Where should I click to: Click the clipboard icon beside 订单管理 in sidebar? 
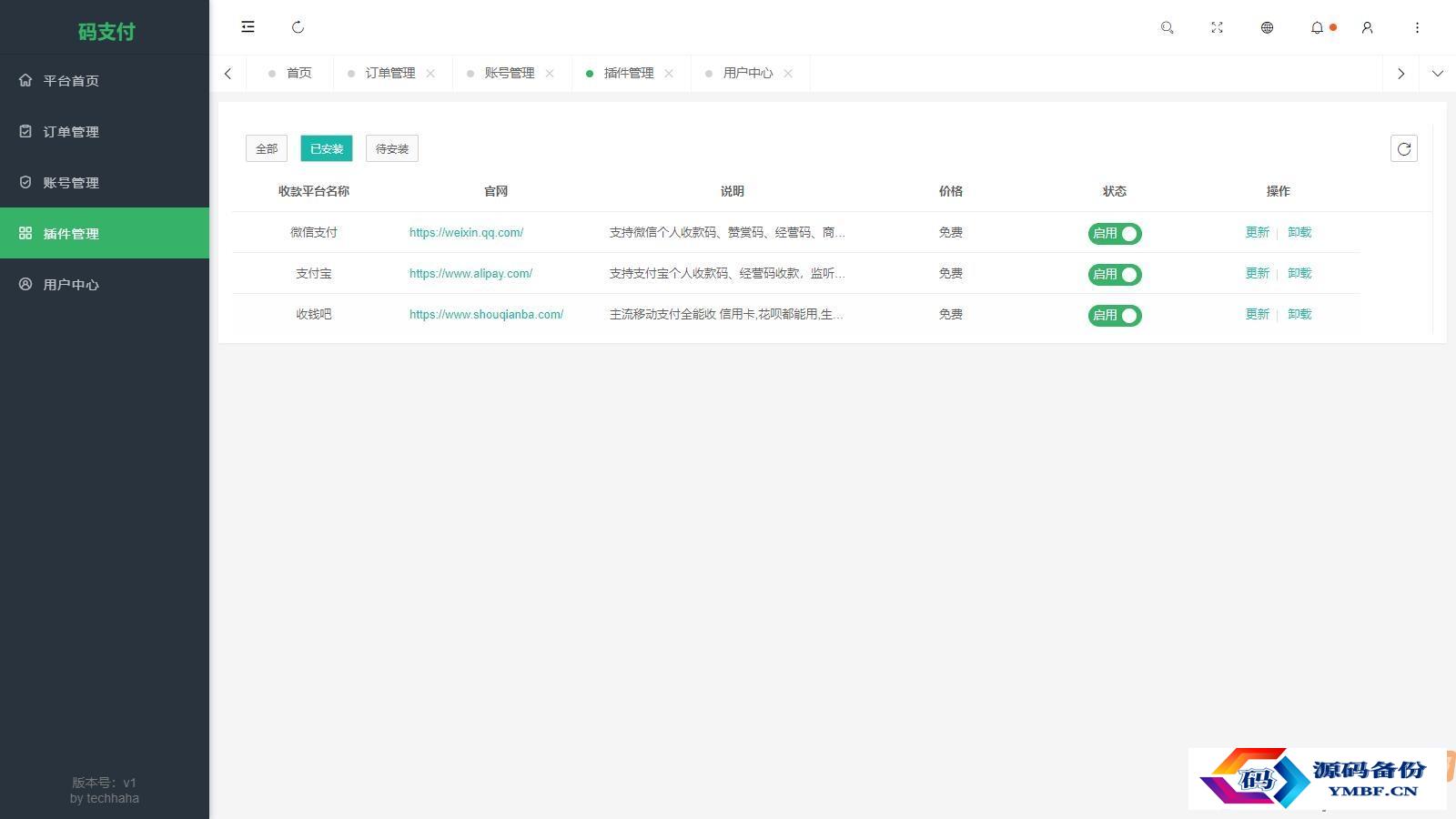click(25, 131)
